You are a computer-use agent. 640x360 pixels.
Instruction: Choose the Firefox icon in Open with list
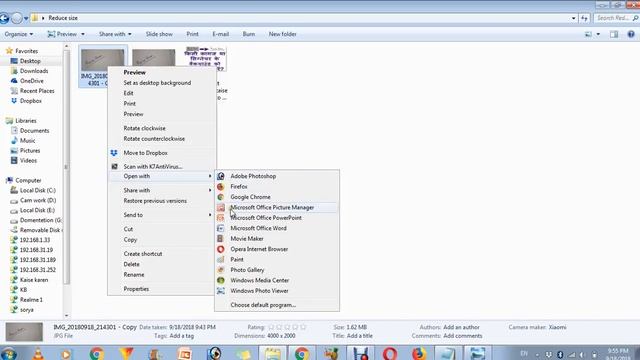tap(221, 187)
